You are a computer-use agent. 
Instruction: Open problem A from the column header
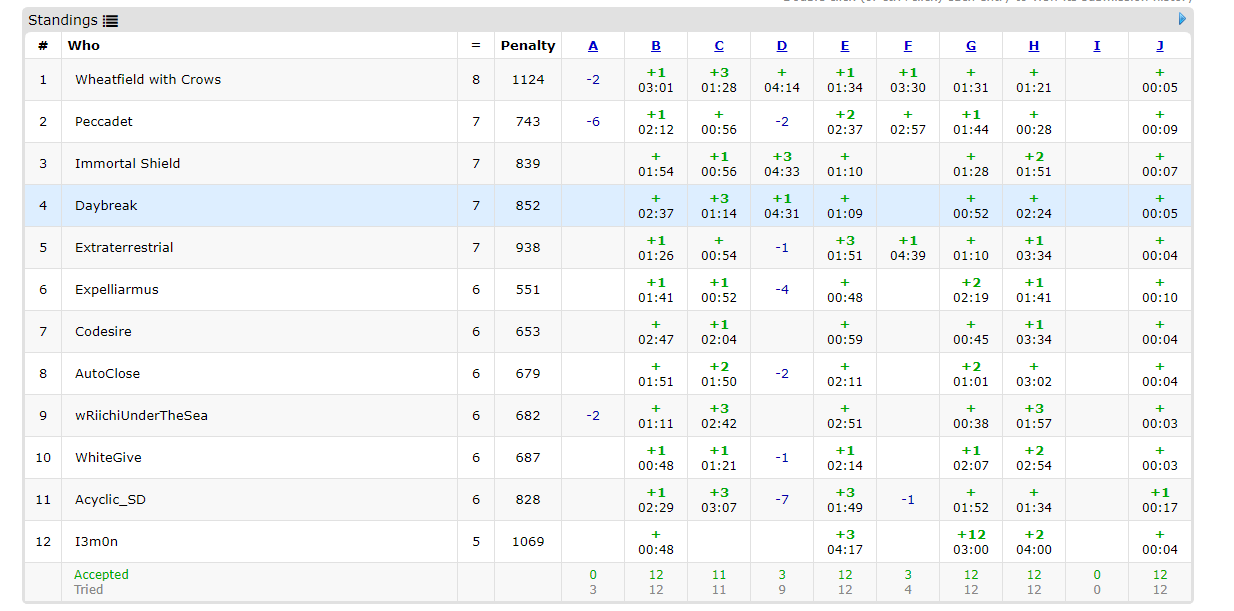(593, 46)
